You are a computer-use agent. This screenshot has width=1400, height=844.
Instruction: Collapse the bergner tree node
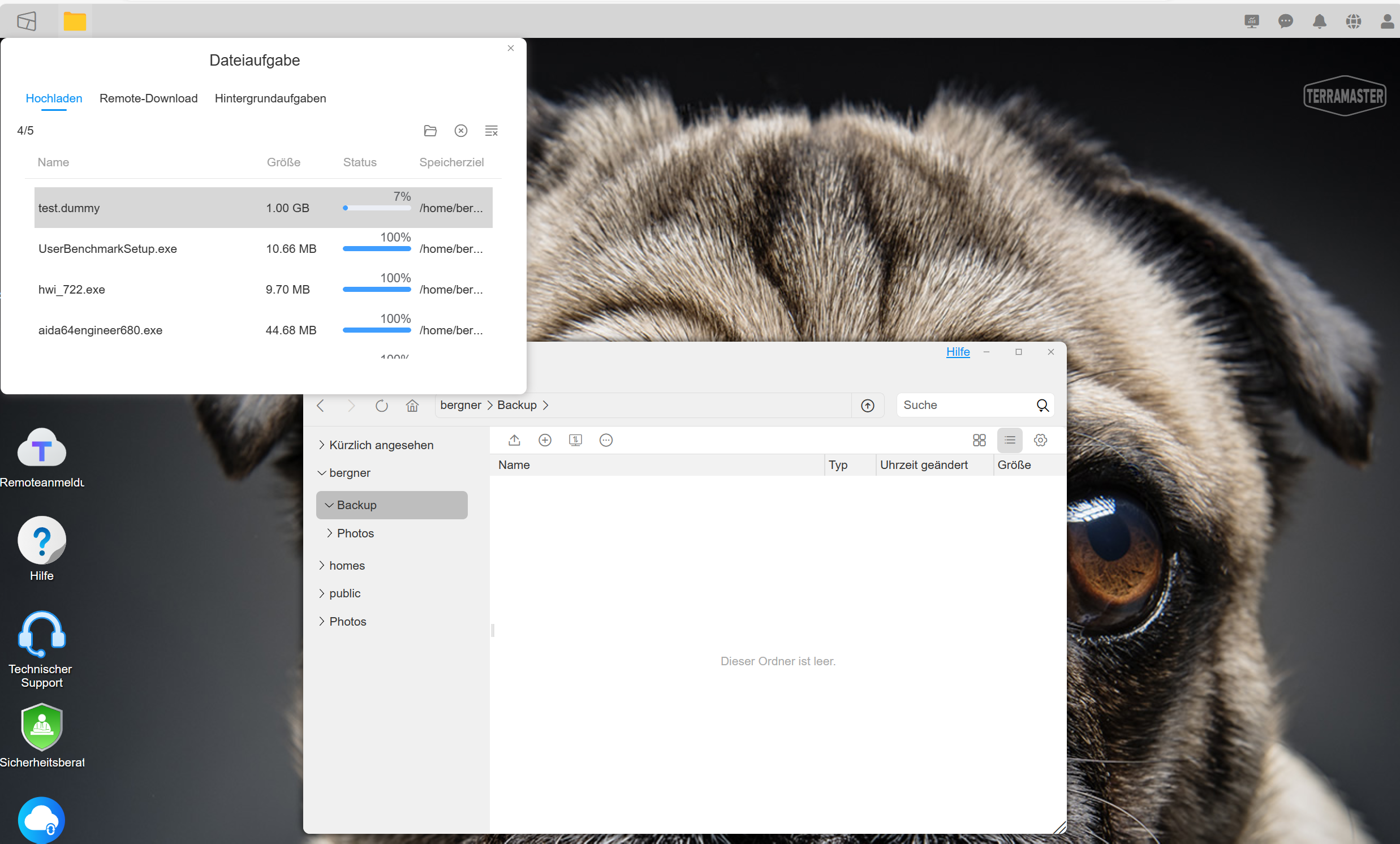322,473
